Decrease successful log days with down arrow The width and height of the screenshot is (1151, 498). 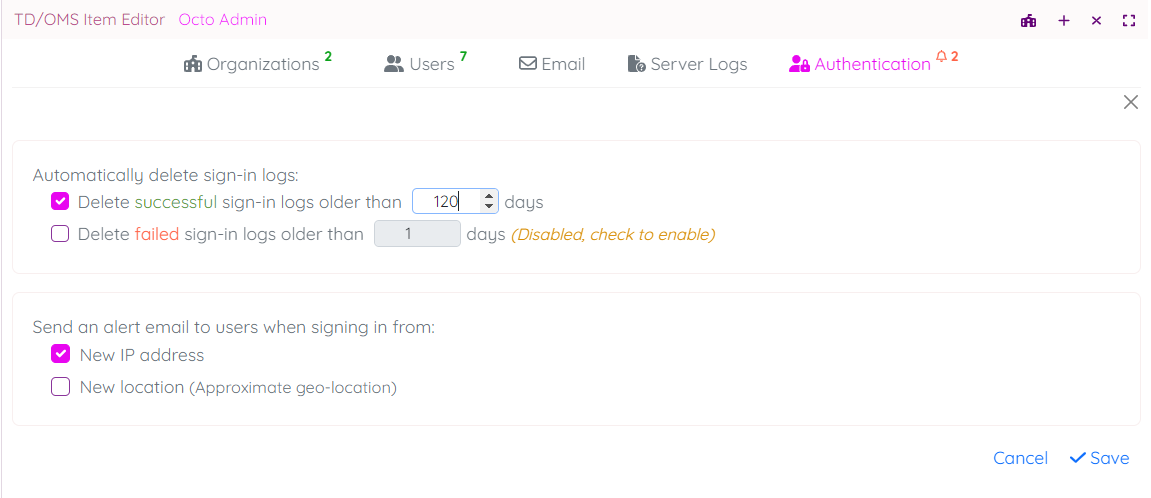pos(488,207)
